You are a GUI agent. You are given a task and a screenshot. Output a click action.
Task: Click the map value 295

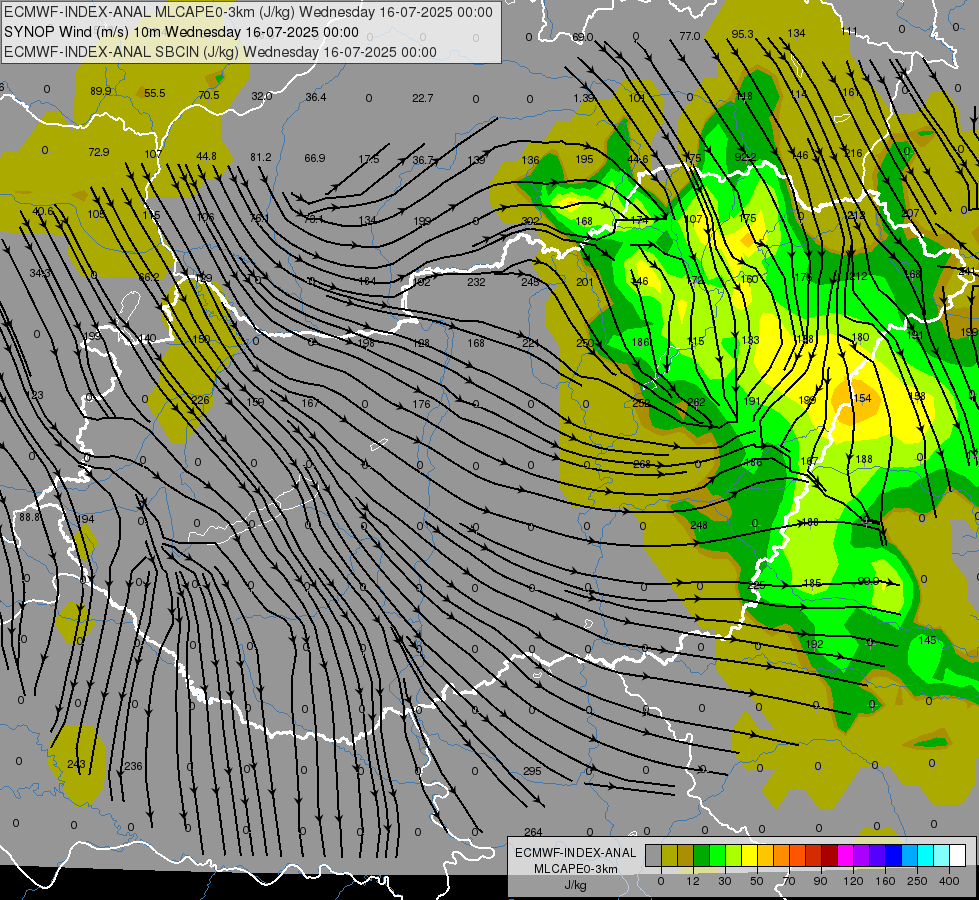click(532, 771)
